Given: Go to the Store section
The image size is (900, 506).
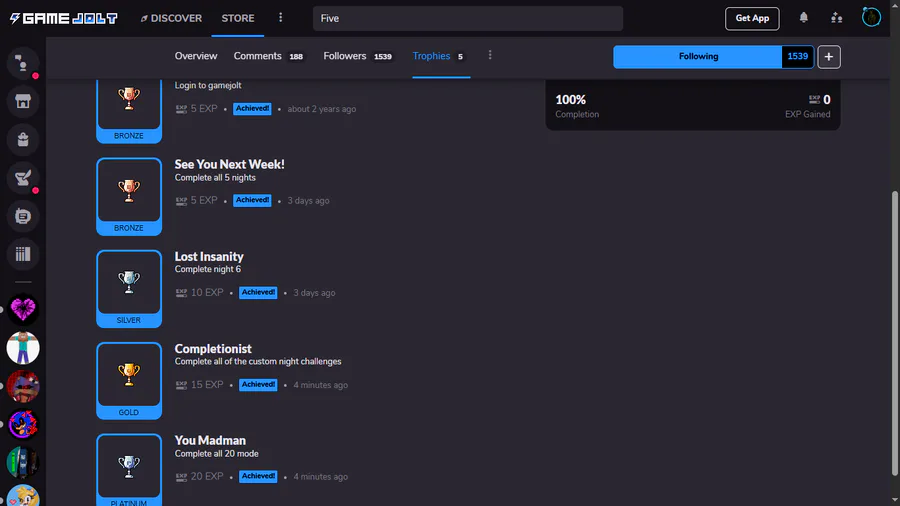Looking at the screenshot, I should (x=238, y=18).
